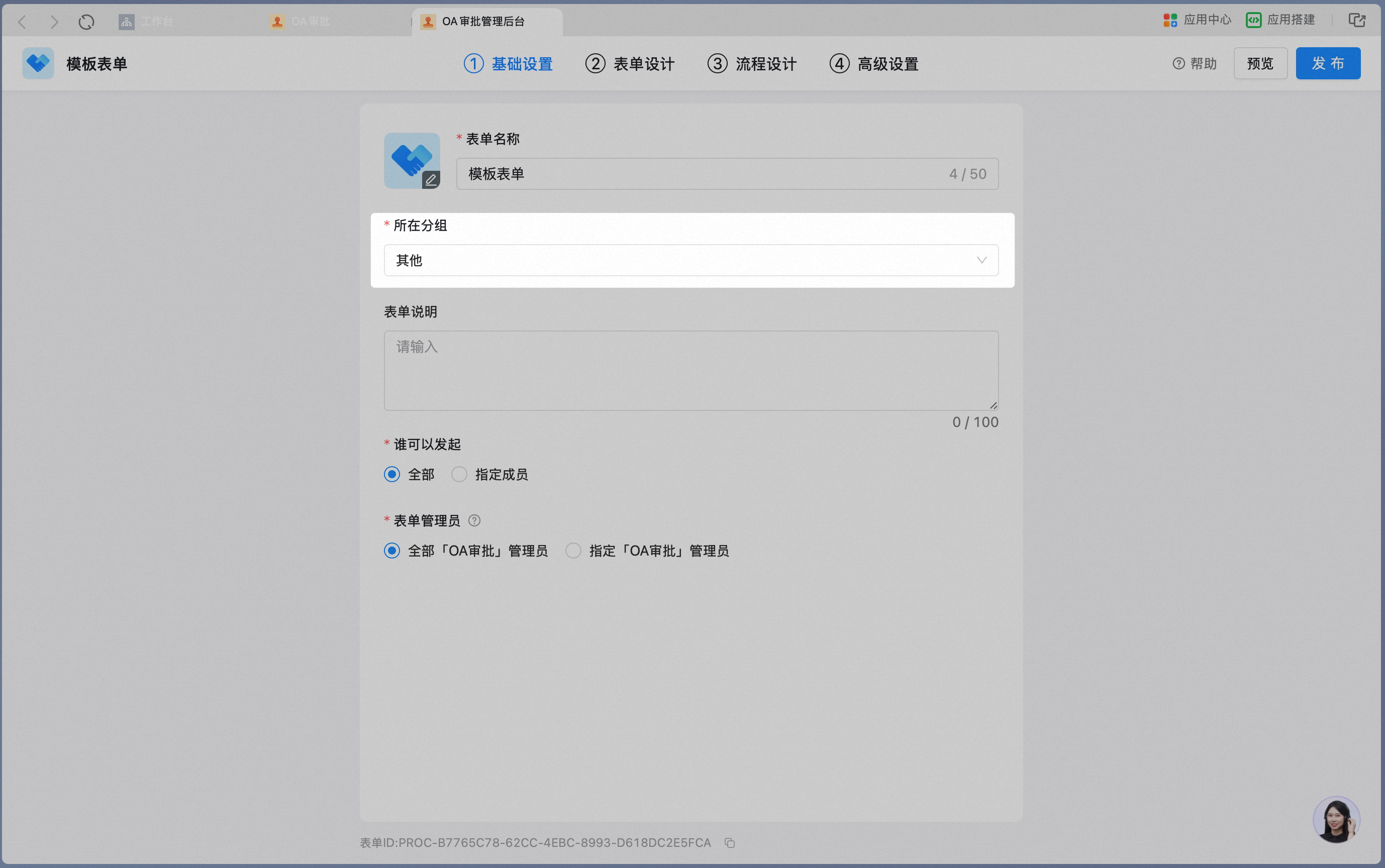
Task: Click the 帮助 help icon
Action: pos(1178,63)
